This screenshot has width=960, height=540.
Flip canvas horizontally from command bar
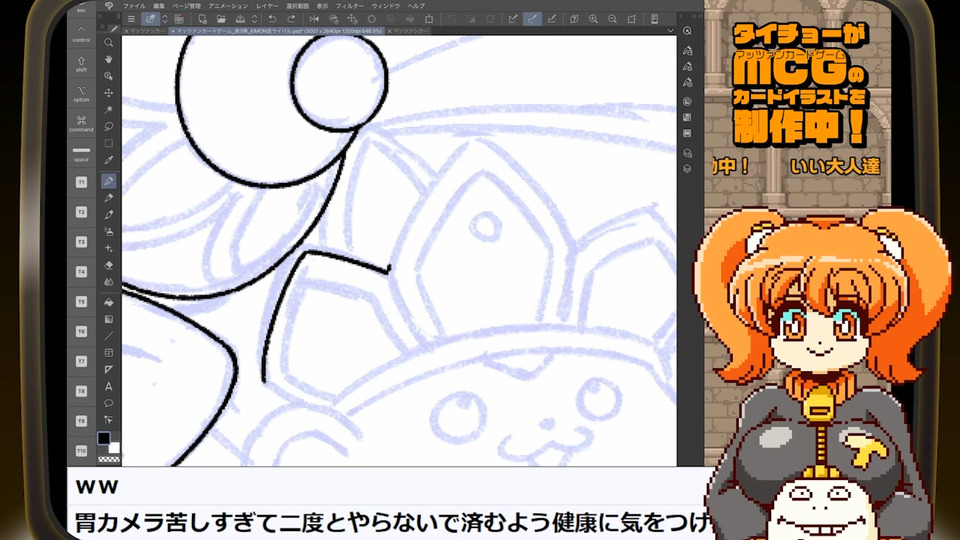coord(314,19)
